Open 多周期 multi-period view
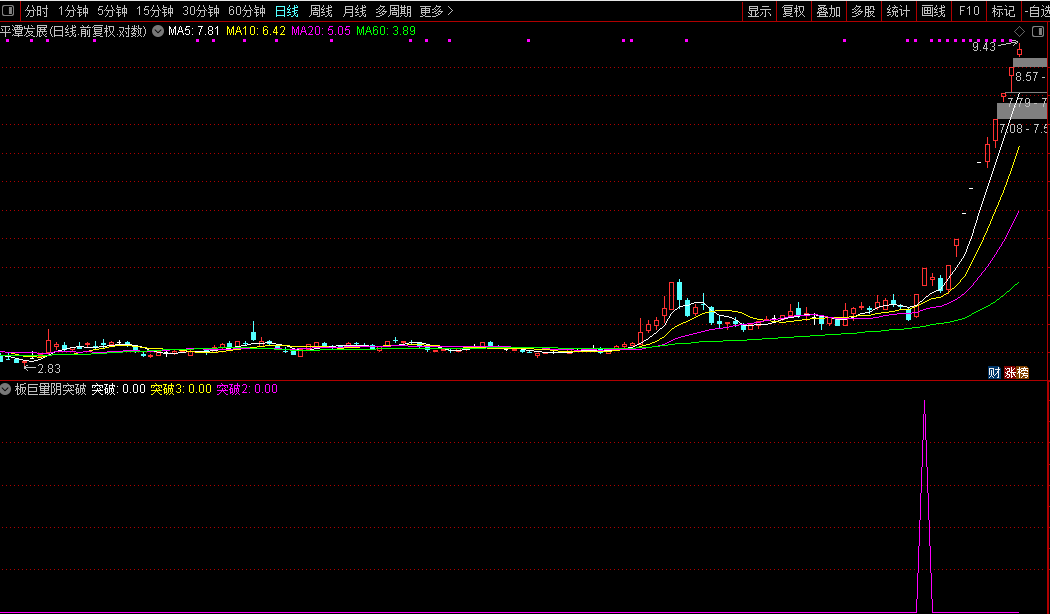The height and width of the screenshot is (614, 1050). pos(393,11)
